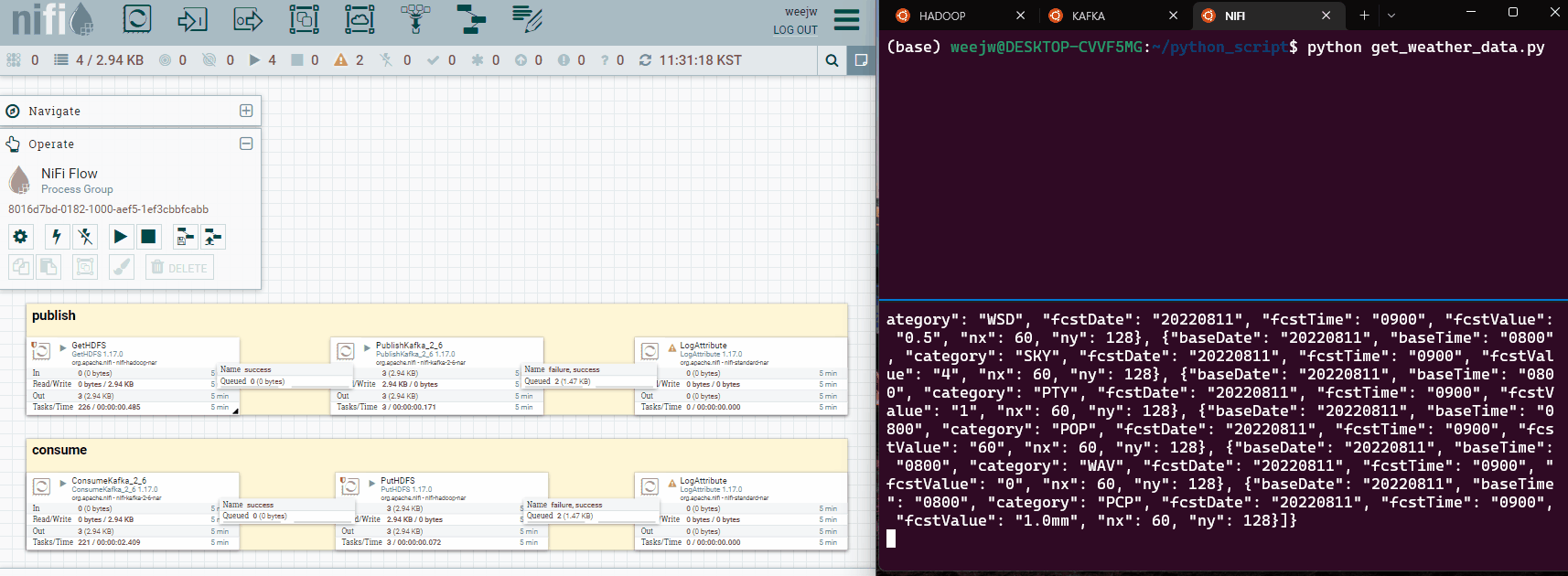Select the Funnel toolbar icon
Screen dimensions: 1568x576
[x=415, y=19]
